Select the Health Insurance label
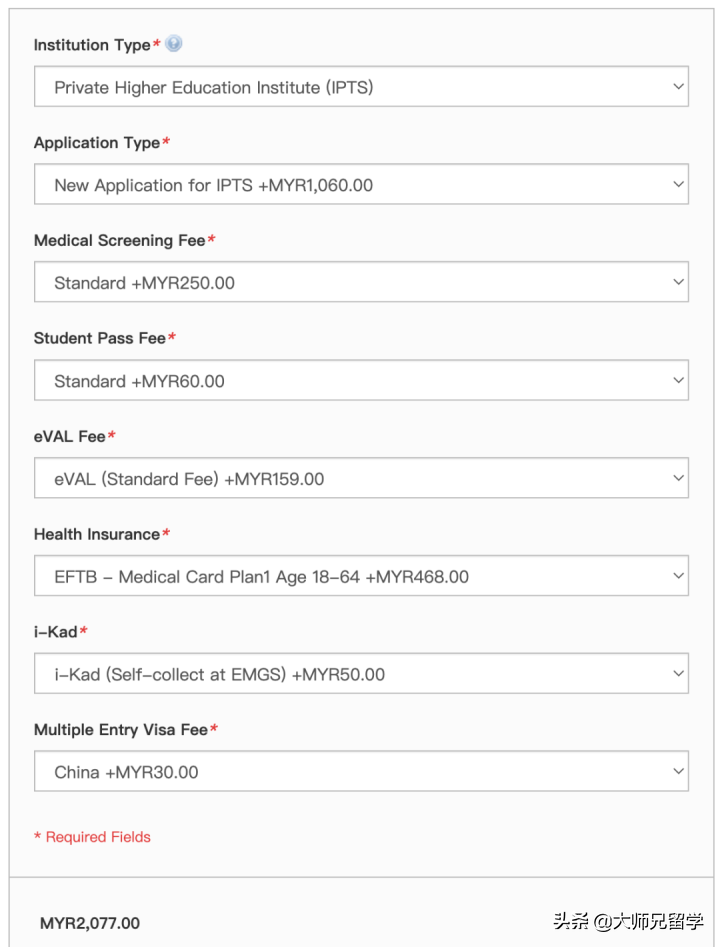This screenshot has height=947, width=720. tap(97, 535)
